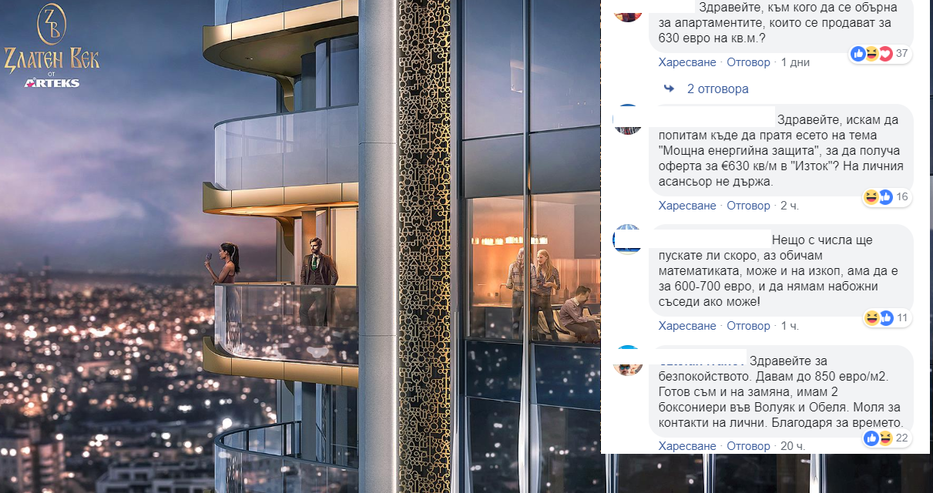Reply to the comment posted 1 ч. ago

[x=748, y=326]
